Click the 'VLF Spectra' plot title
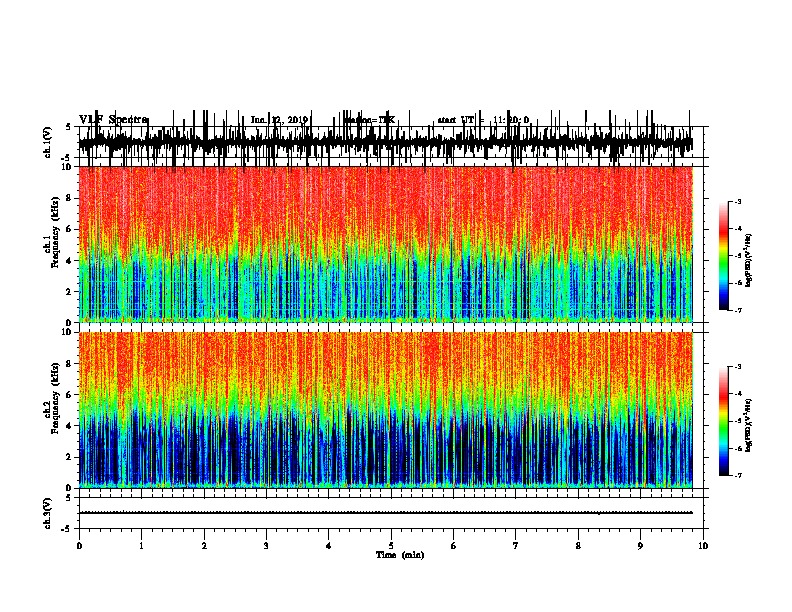 coord(114,120)
